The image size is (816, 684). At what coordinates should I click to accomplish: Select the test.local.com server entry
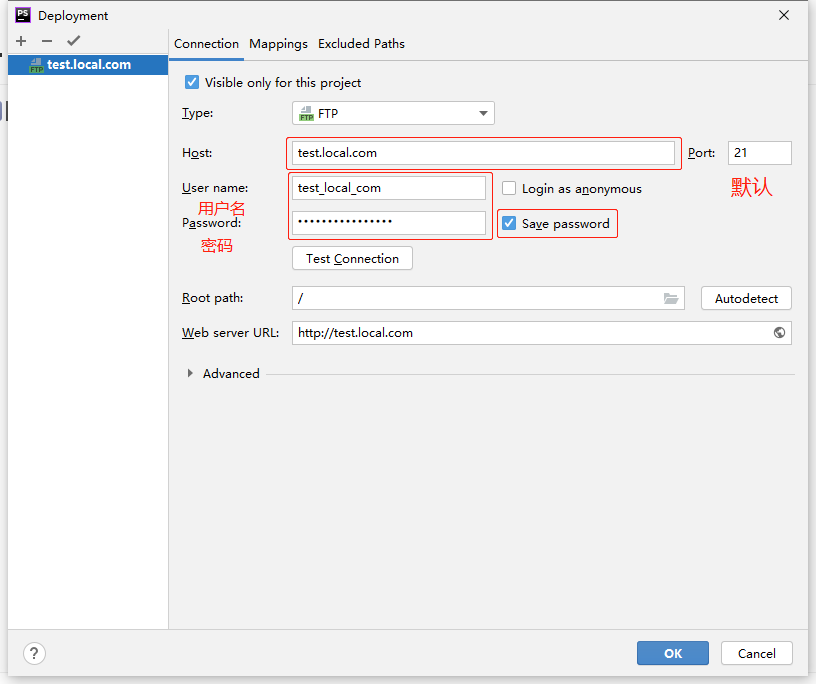coord(88,65)
